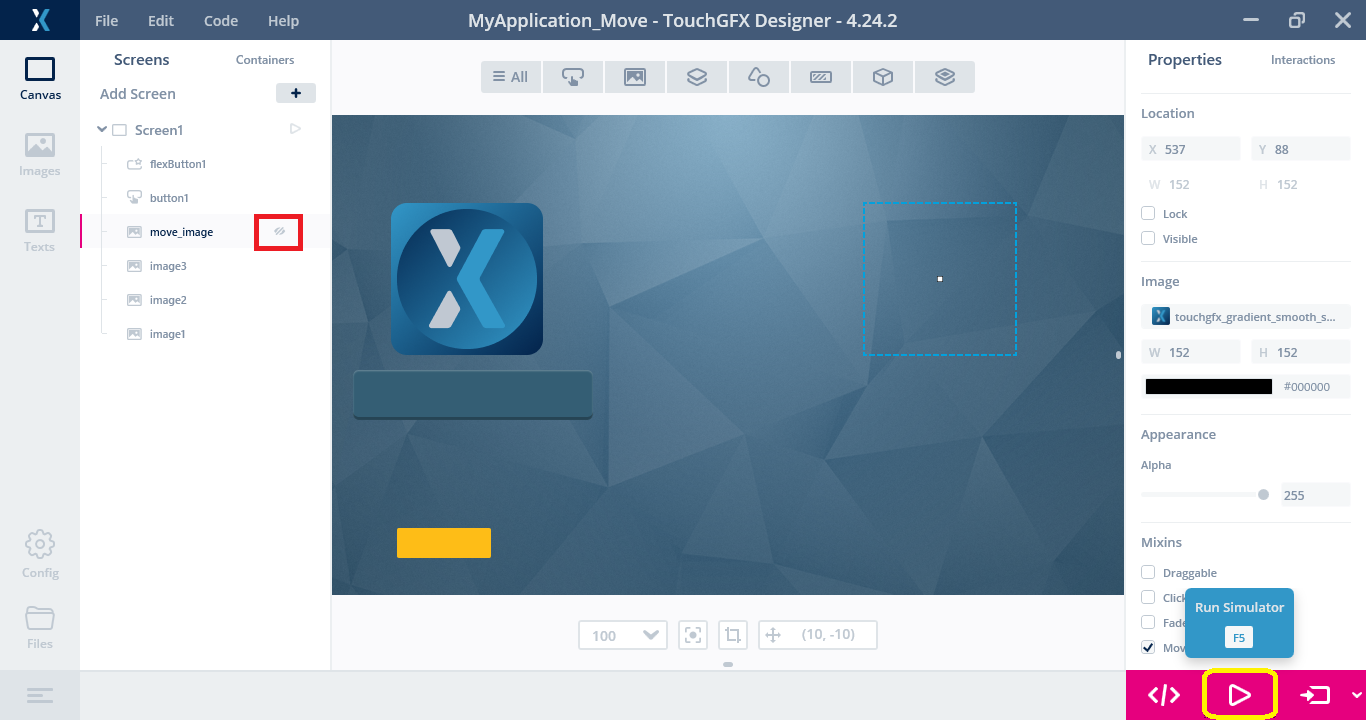Toggle the Click mixin checkbox
The height and width of the screenshot is (720, 1366).
click(x=1148, y=597)
